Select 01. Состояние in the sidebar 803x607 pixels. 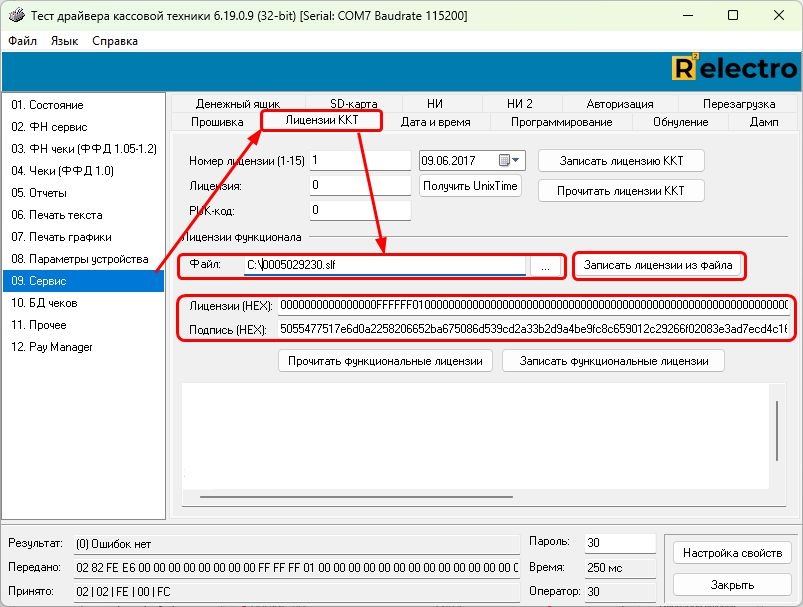47,105
